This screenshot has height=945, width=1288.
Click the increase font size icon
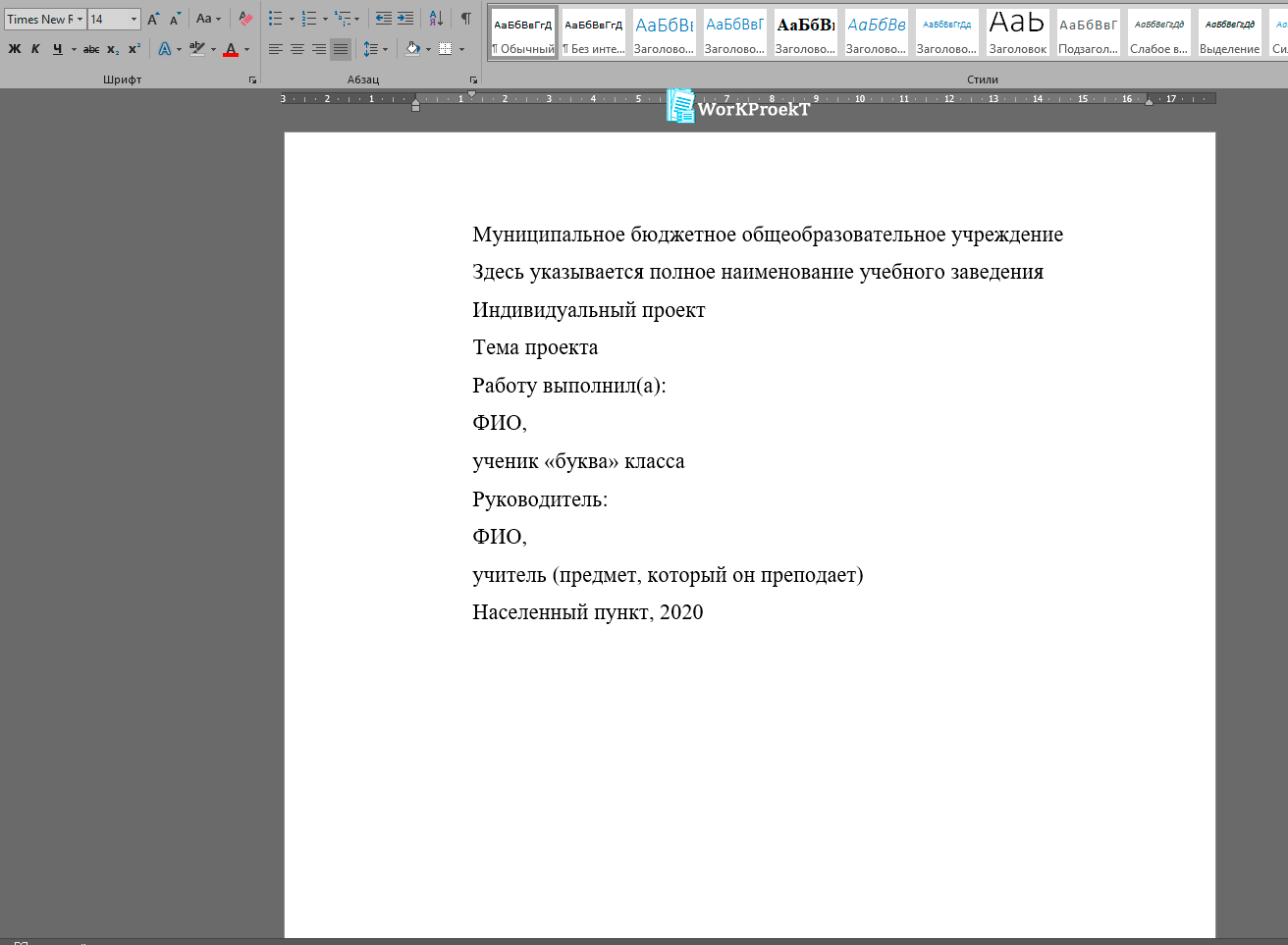click(153, 19)
